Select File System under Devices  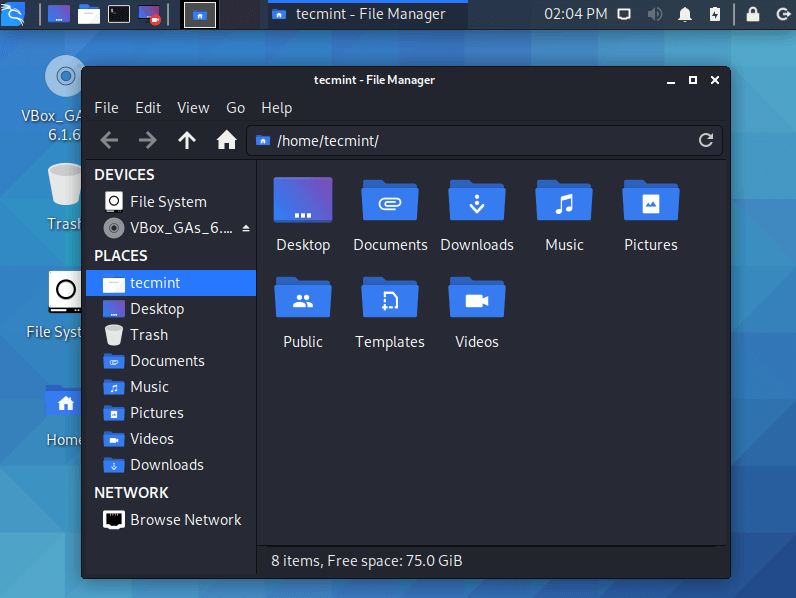point(167,202)
